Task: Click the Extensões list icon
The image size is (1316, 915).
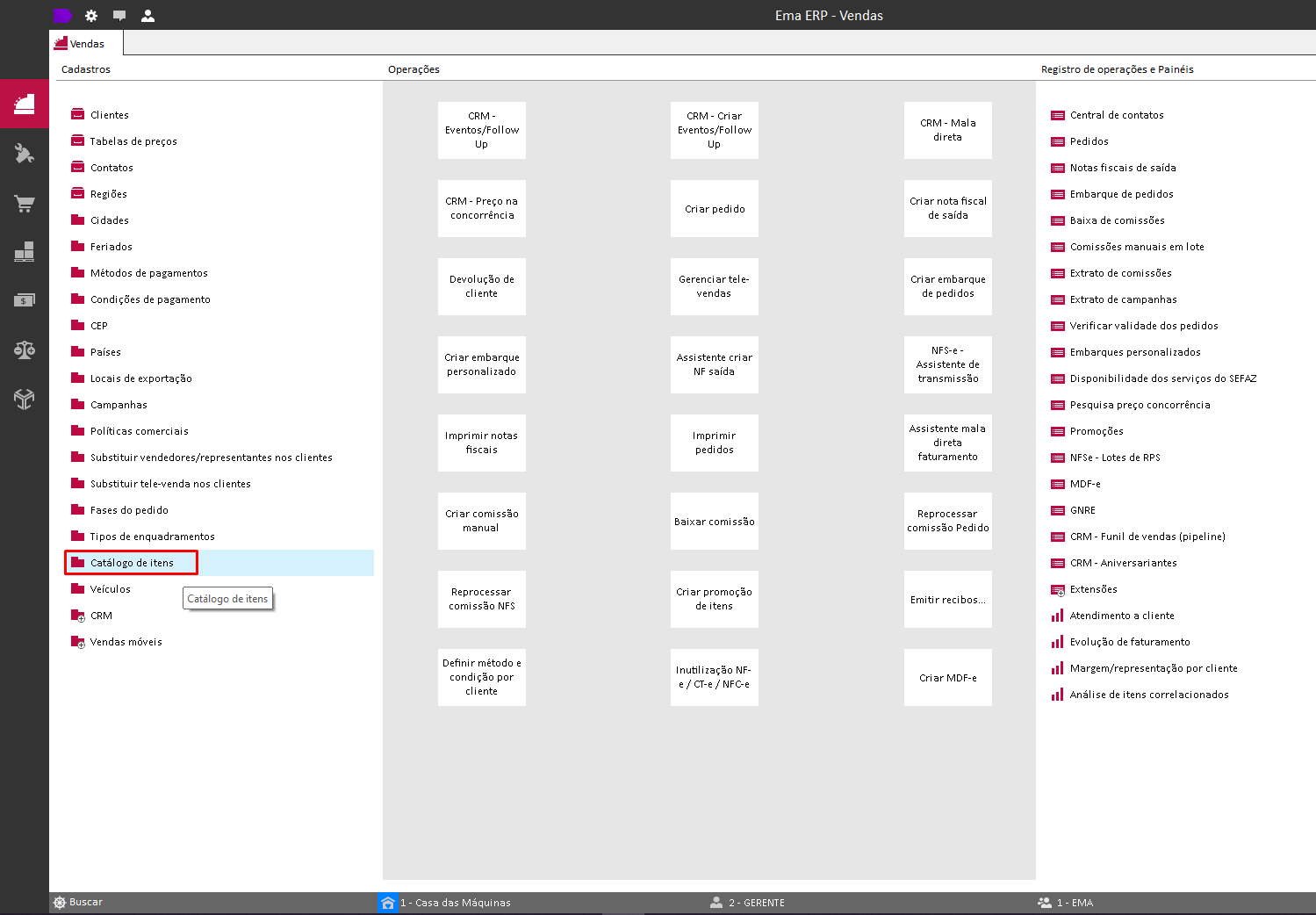Action: [x=1058, y=589]
